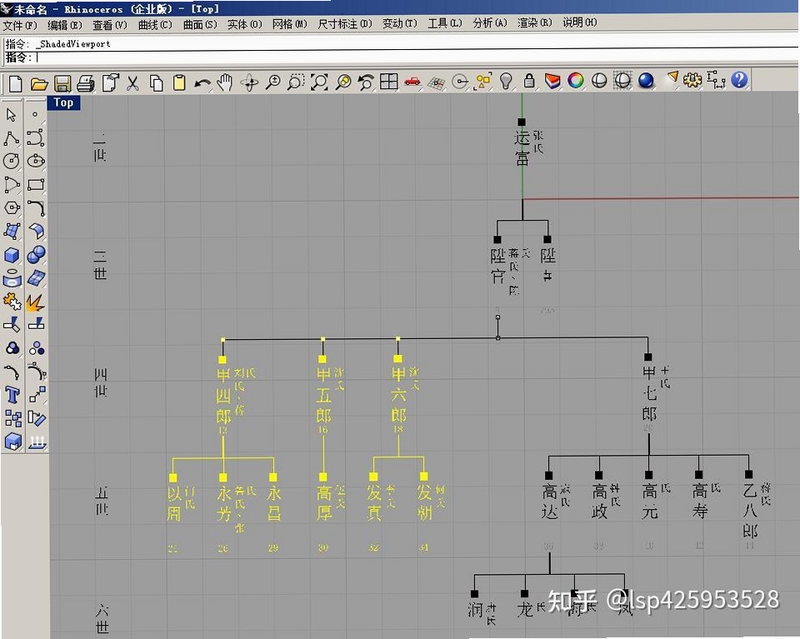
Task: Open the color wheel properties icon
Action: pyautogui.click(x=576, y=81)
